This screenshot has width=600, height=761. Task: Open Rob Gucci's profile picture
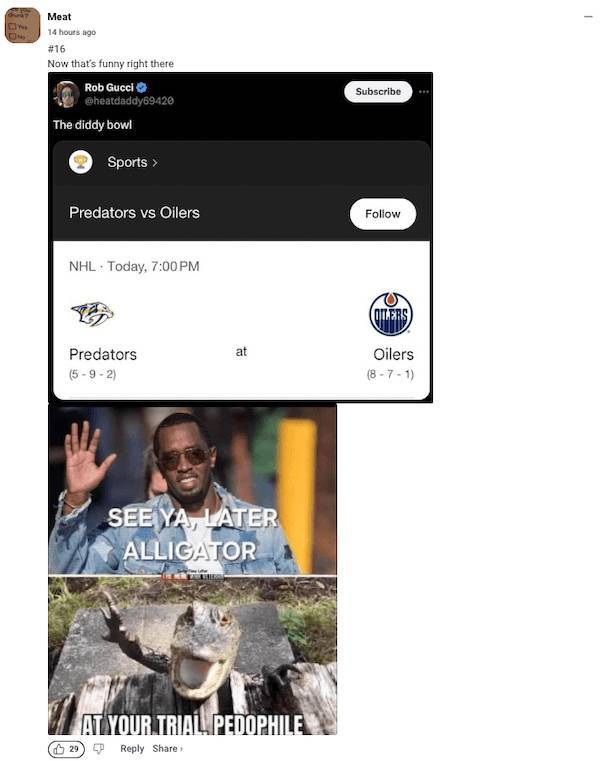click(x=66, y=94)
